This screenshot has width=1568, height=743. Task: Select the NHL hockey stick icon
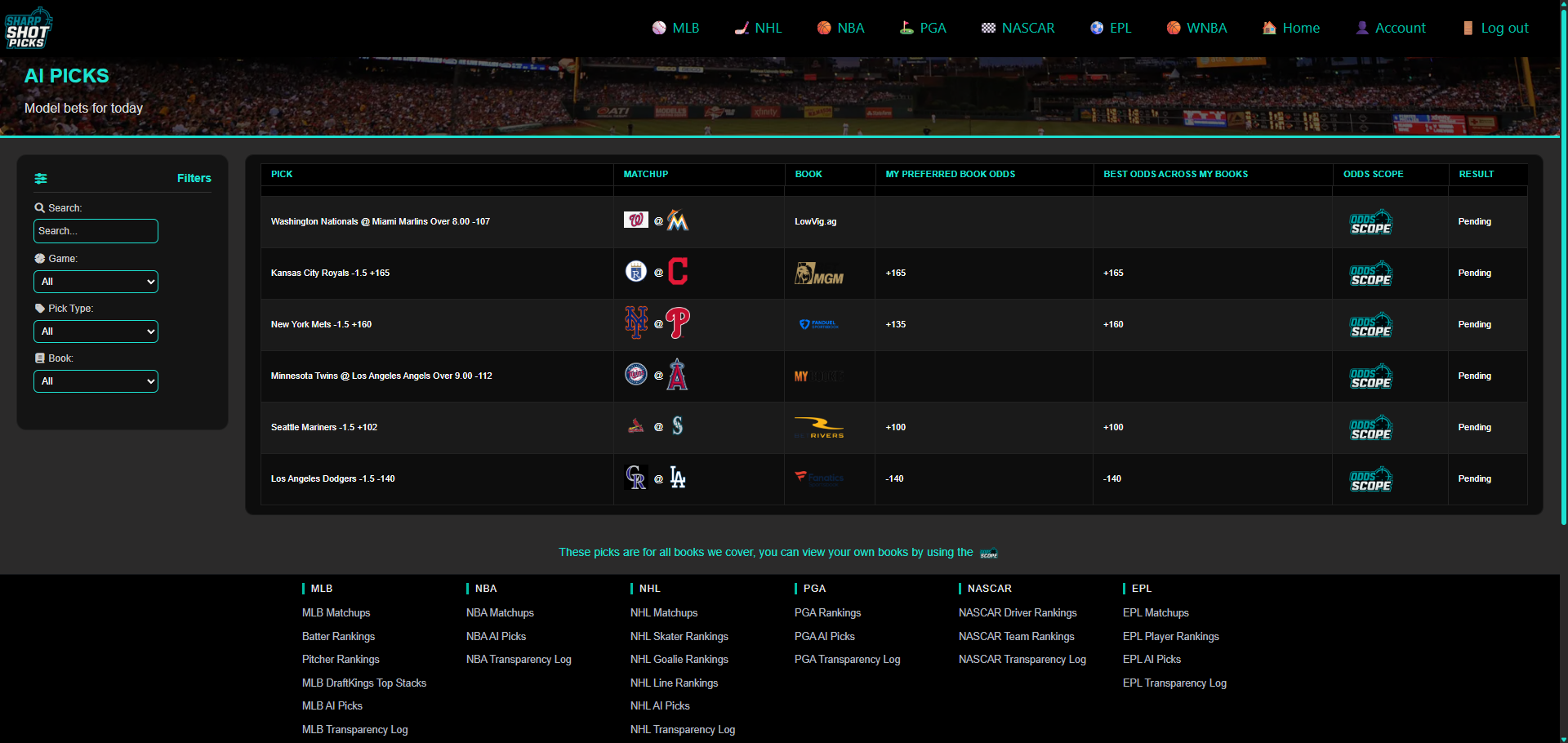(742, 27)
